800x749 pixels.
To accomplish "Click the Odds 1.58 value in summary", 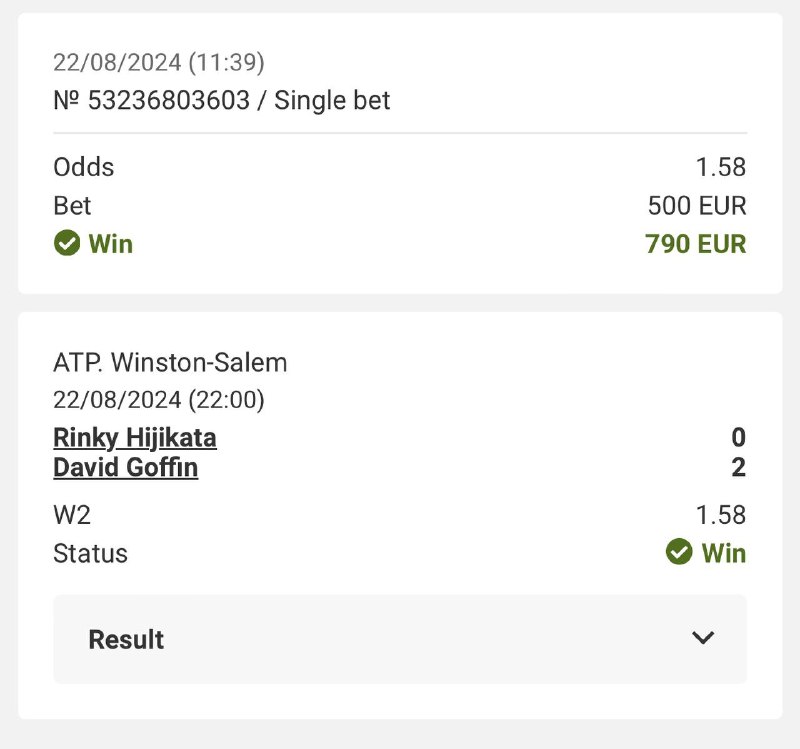I will [x=720, y=167].
